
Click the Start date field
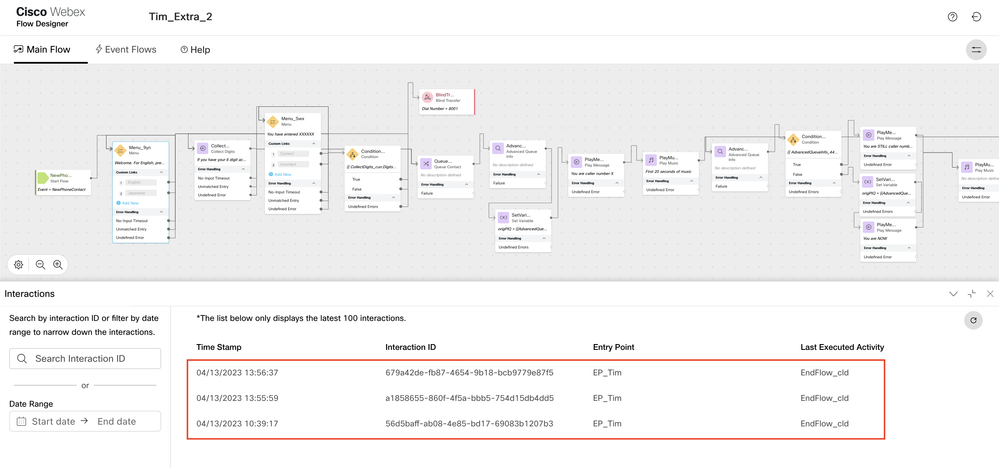coord(54,422)
